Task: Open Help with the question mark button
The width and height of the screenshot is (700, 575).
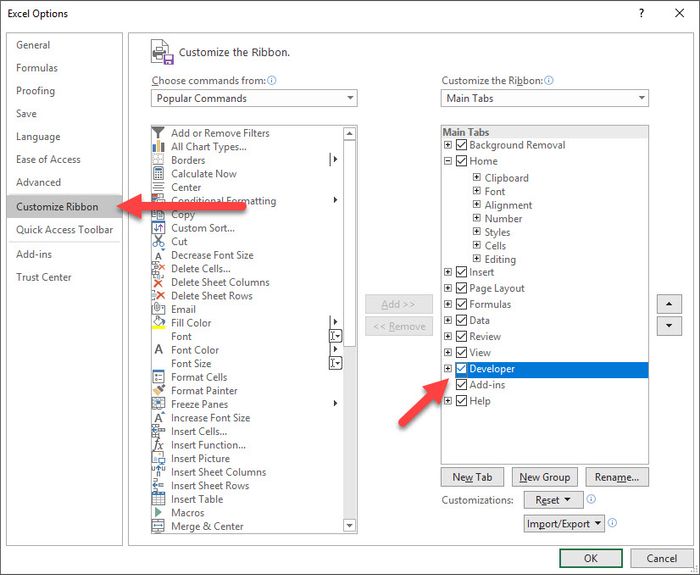Action: (x=642, y=13)
